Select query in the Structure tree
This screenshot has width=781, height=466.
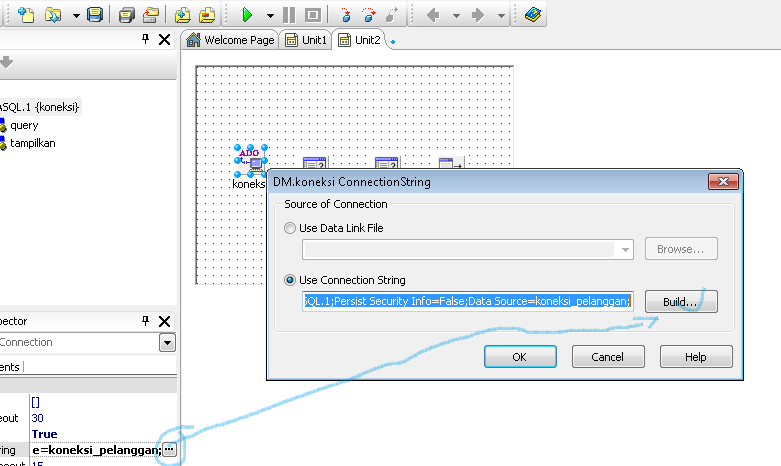pos(24,125)
